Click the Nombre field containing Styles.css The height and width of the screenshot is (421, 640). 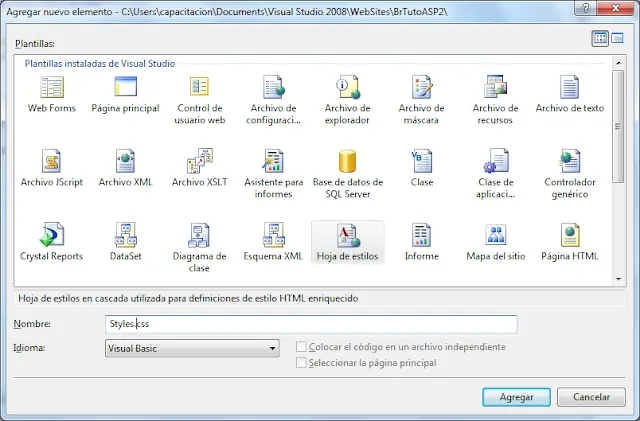click(x=311, y=324)
